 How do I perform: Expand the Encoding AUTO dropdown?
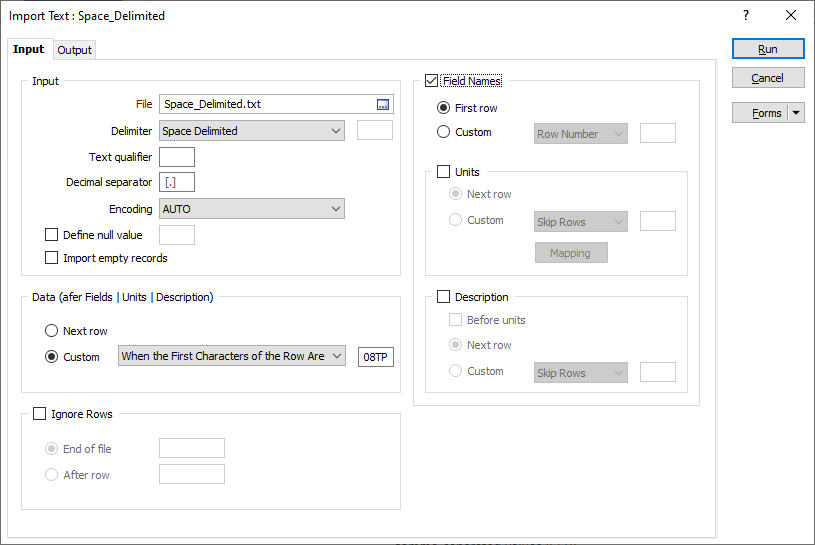click(x=252, y=209)
